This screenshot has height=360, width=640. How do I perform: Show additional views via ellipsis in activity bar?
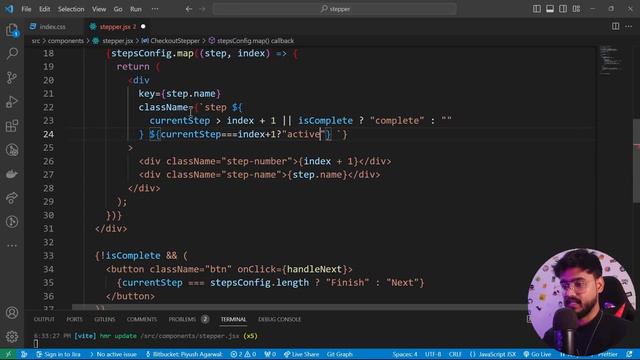pyautogui.click(x=12, y=246)
